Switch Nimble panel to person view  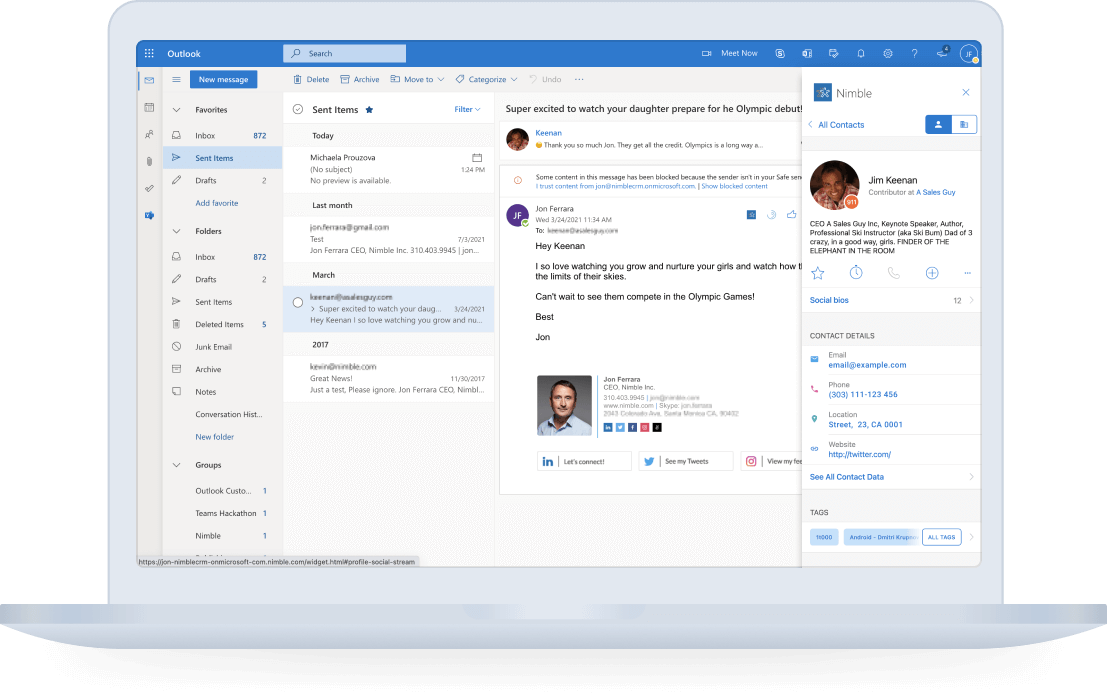point(938,124)
